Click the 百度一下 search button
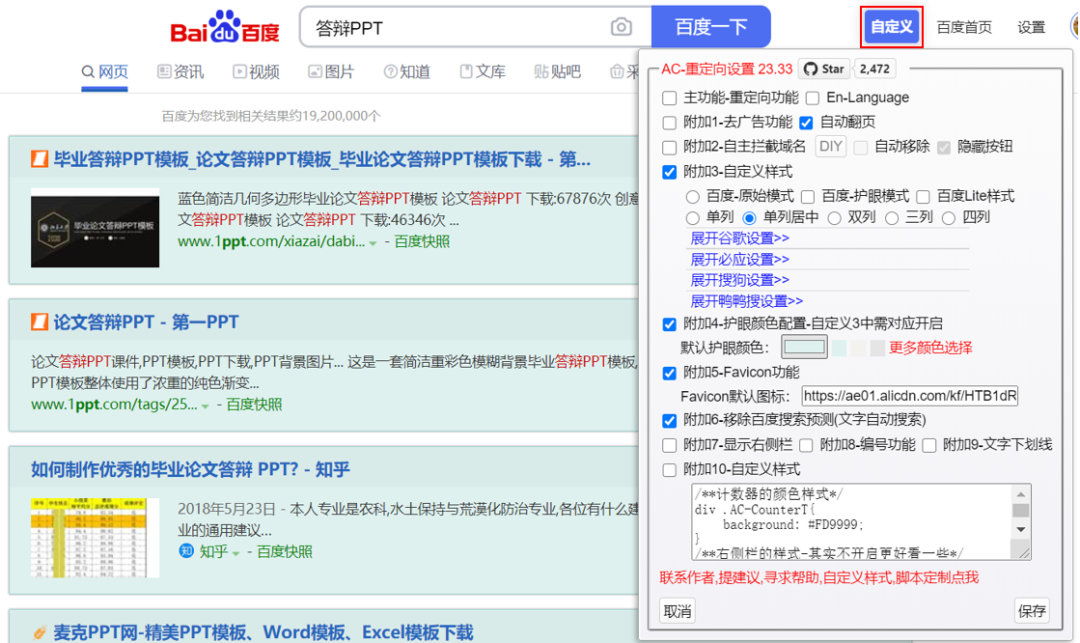1080x643 pixels. [x=711, y=27]
